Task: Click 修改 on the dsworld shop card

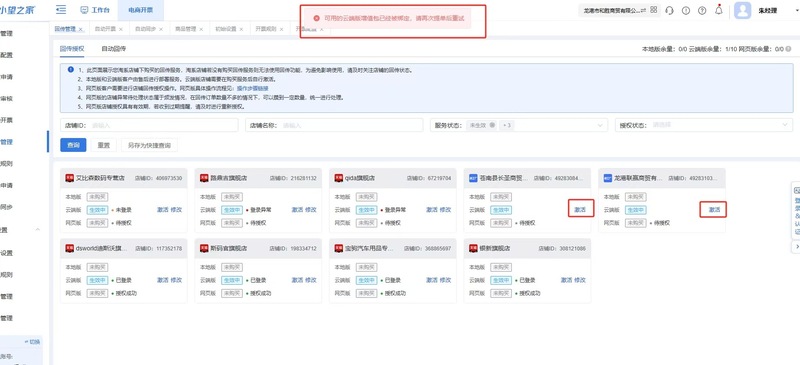Action: click(176, 280)
